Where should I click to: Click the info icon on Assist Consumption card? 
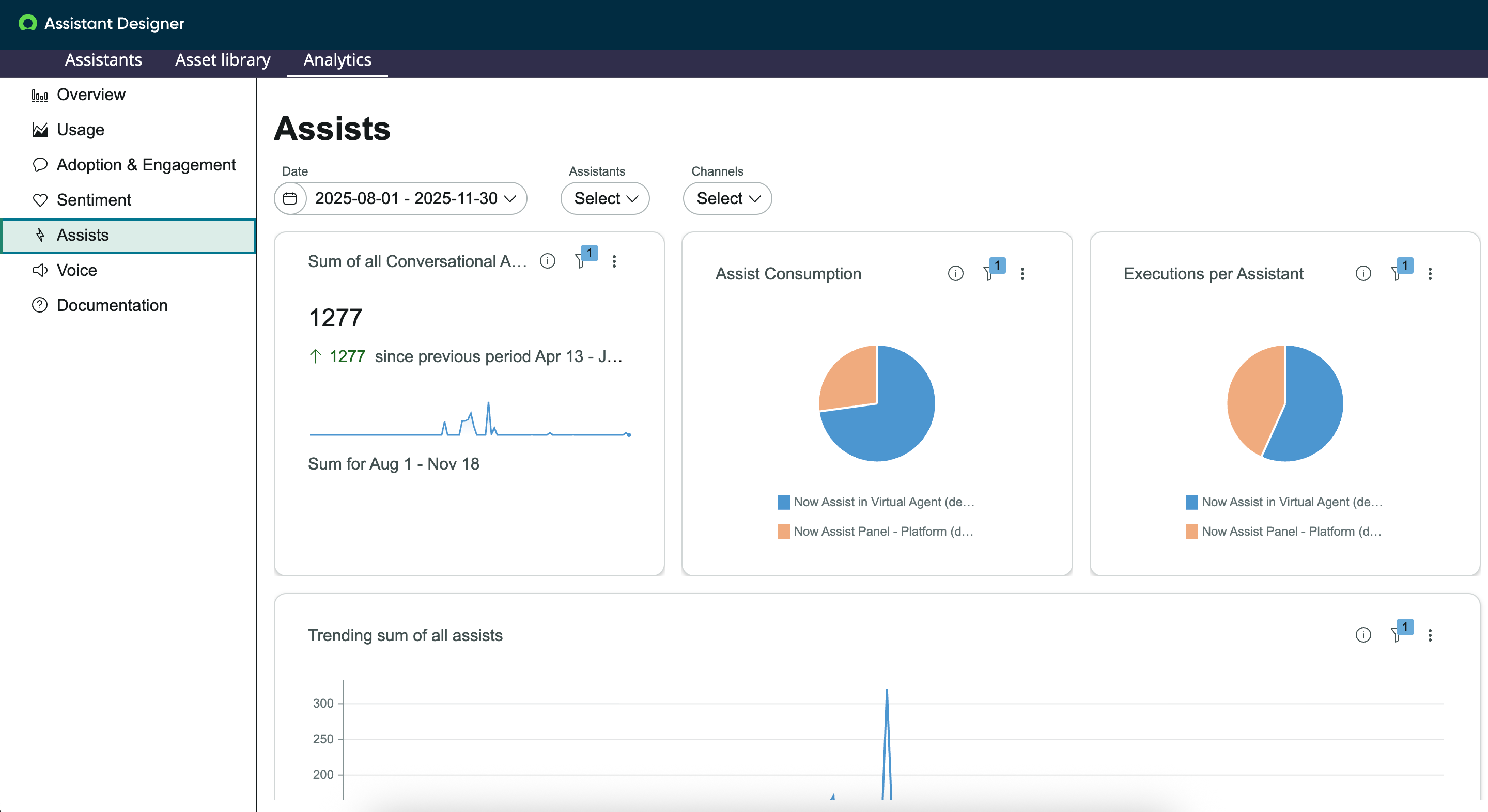point(955,273)
